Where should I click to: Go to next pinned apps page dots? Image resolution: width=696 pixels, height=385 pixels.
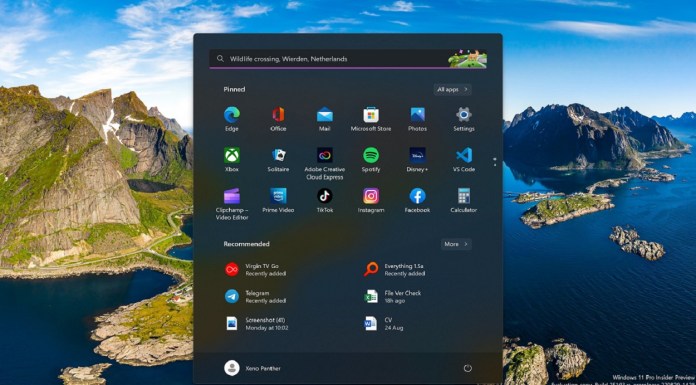pos(495,162)
